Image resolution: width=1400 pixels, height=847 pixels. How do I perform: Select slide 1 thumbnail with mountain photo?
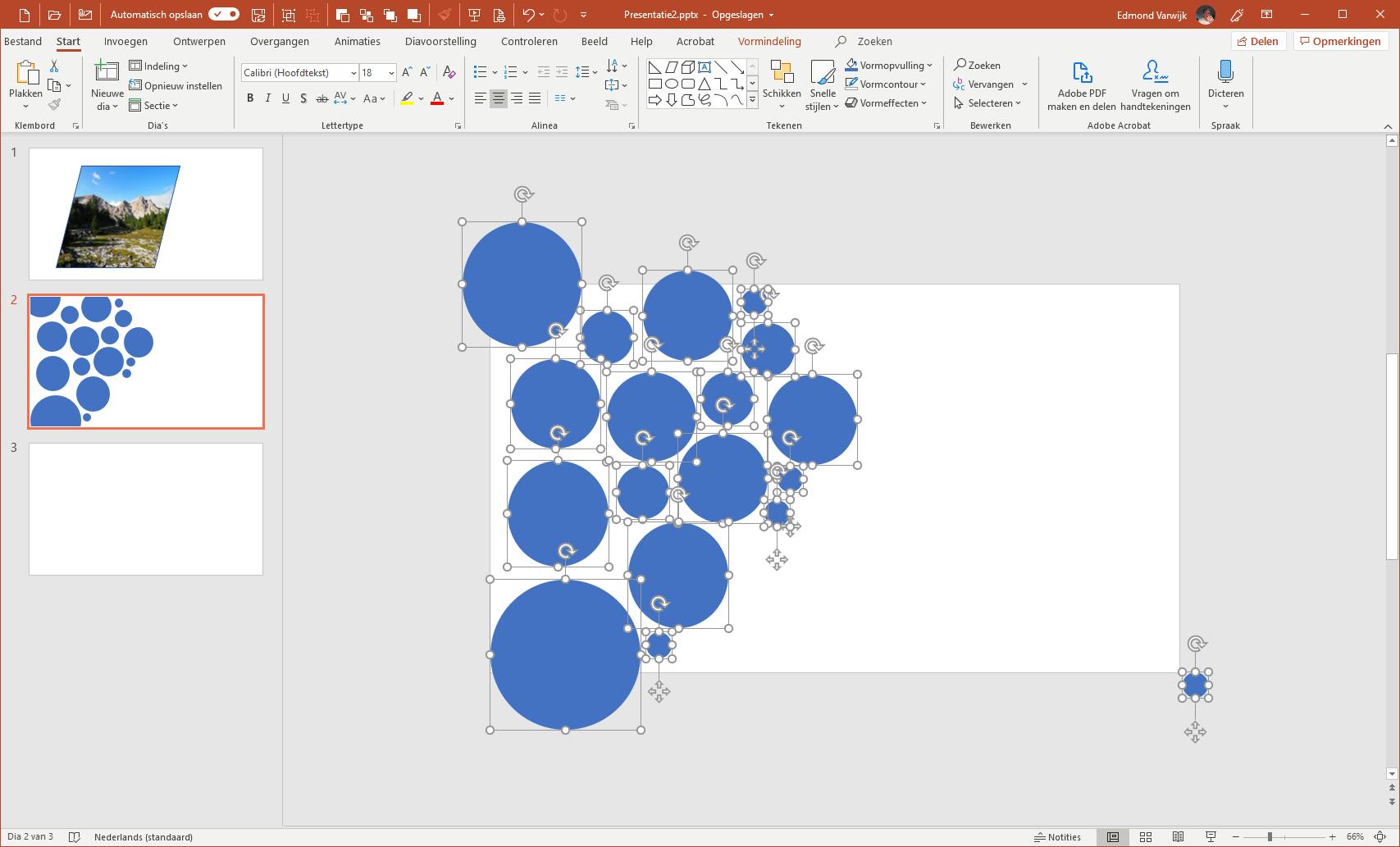[x=146, y=214]
